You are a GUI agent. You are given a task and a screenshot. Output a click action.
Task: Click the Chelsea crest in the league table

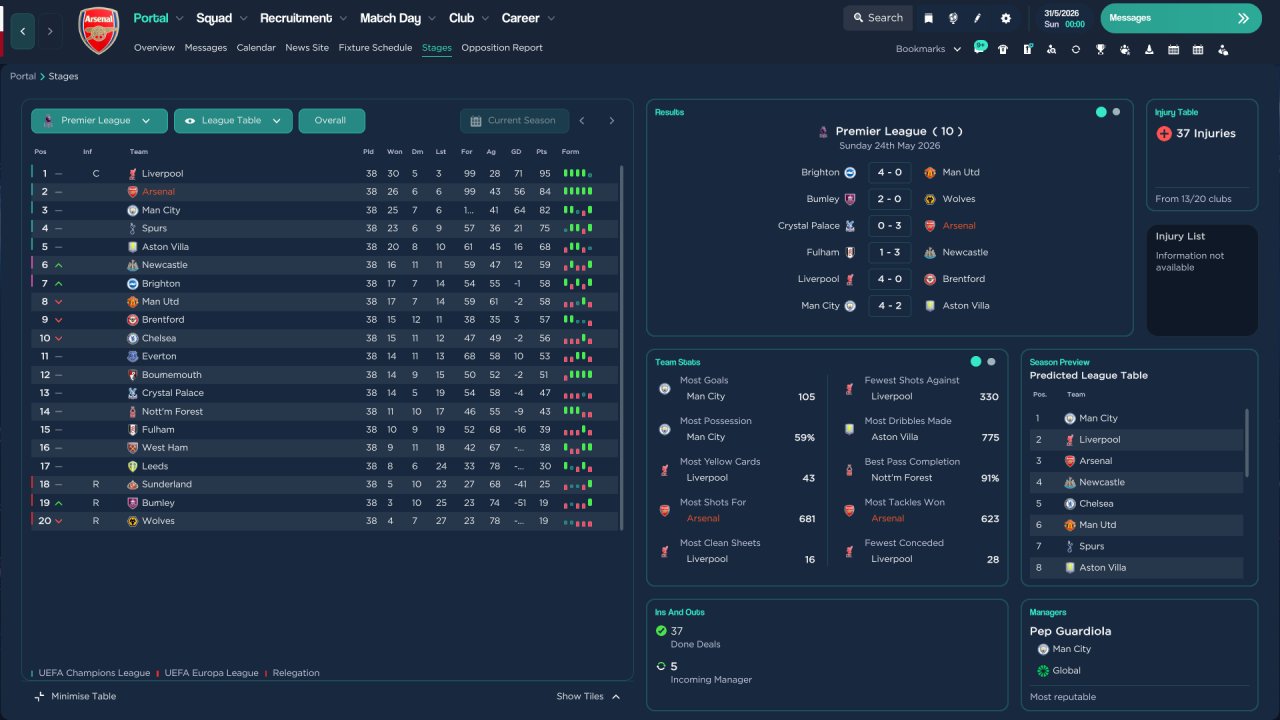[132, 338]
